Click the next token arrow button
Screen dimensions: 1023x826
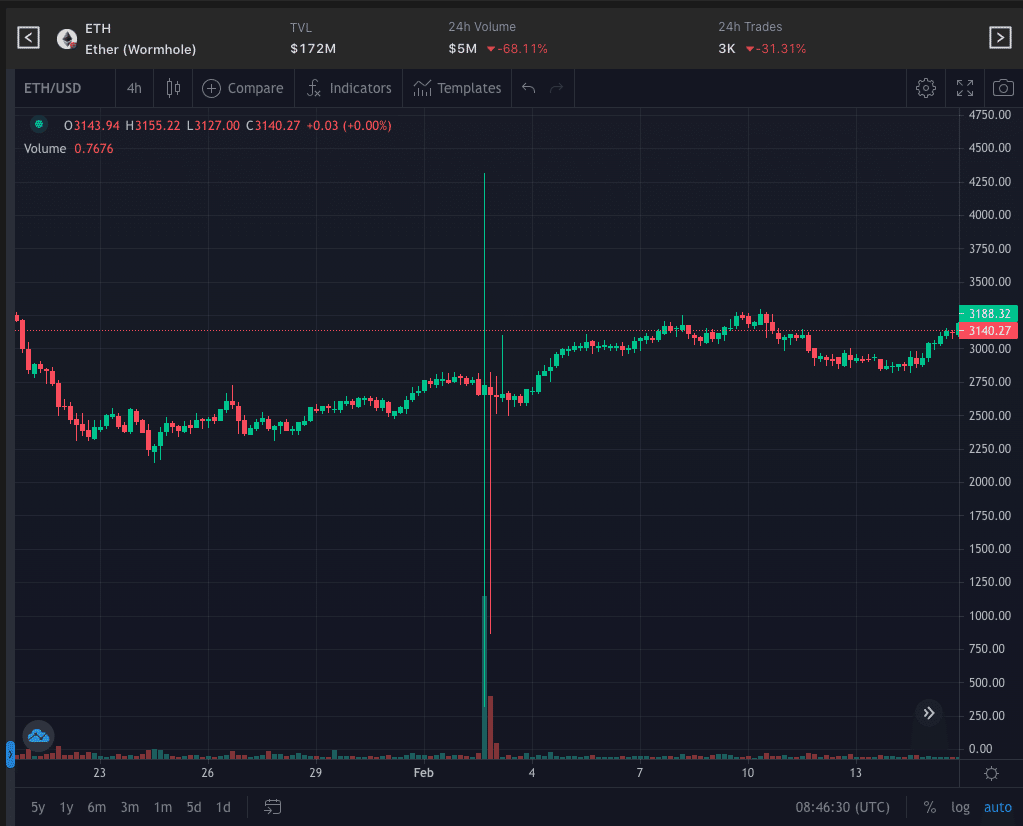point(999,38)
